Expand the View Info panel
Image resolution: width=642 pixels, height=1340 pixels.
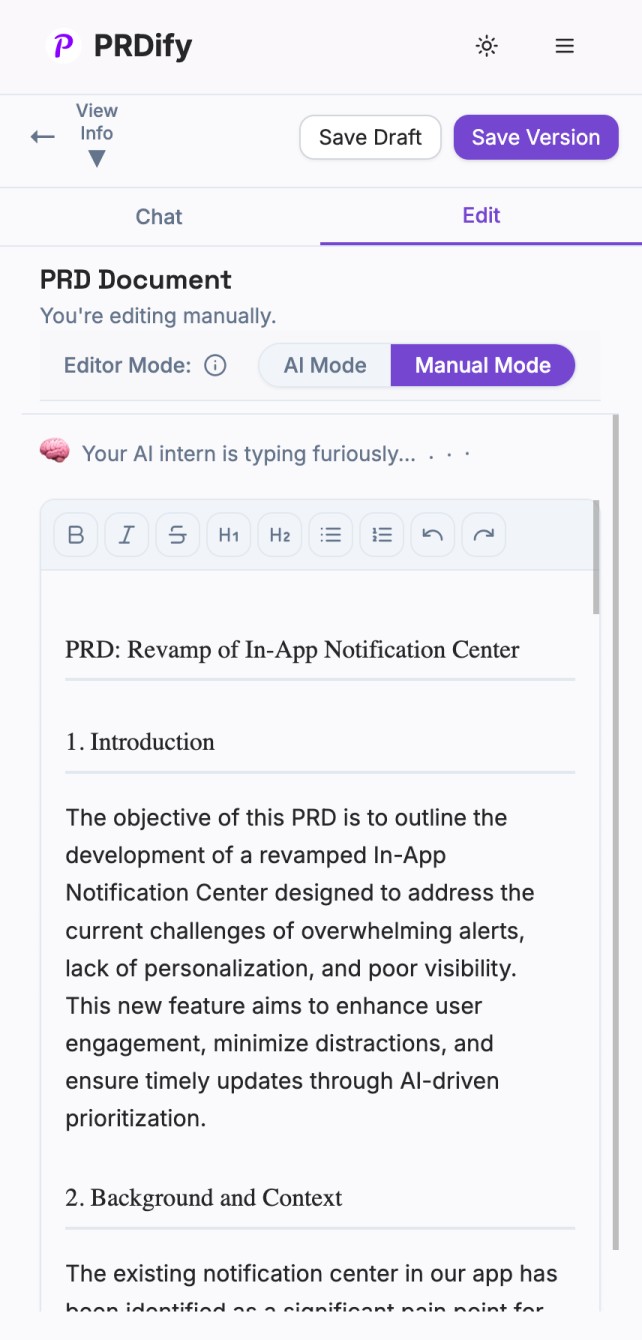96,133
